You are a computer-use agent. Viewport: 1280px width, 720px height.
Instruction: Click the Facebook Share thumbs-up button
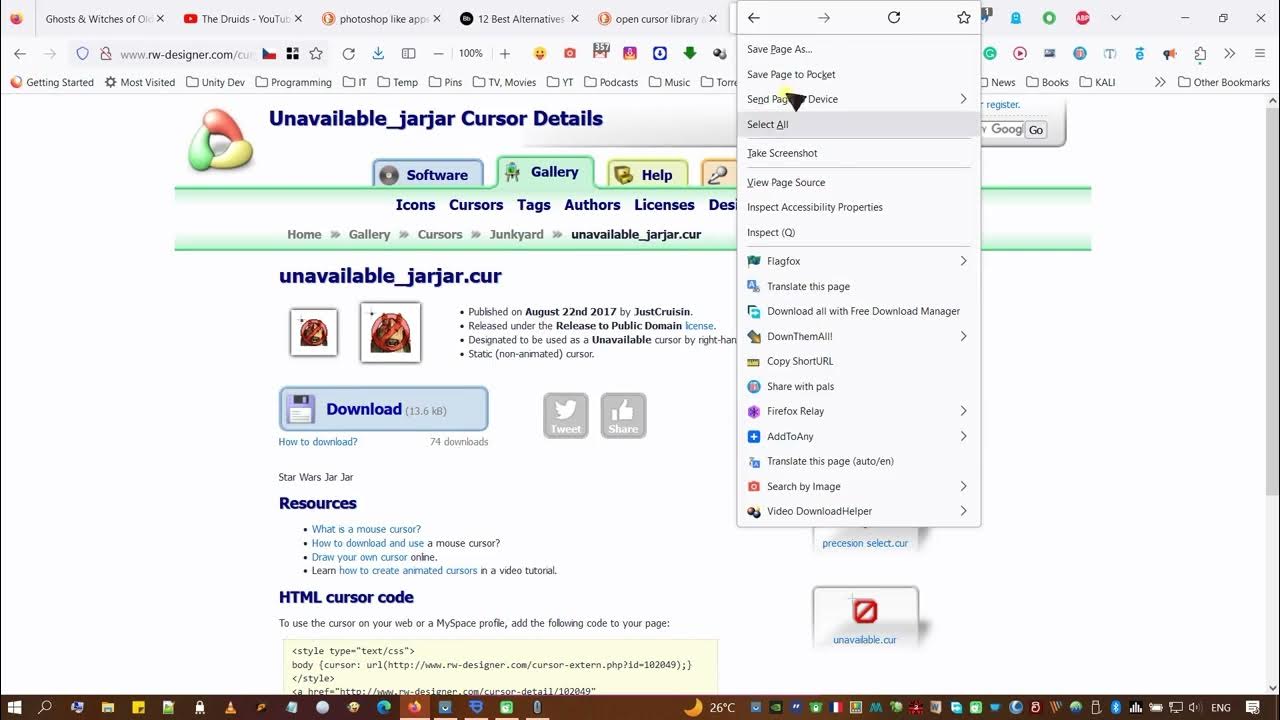click(623, 415)
